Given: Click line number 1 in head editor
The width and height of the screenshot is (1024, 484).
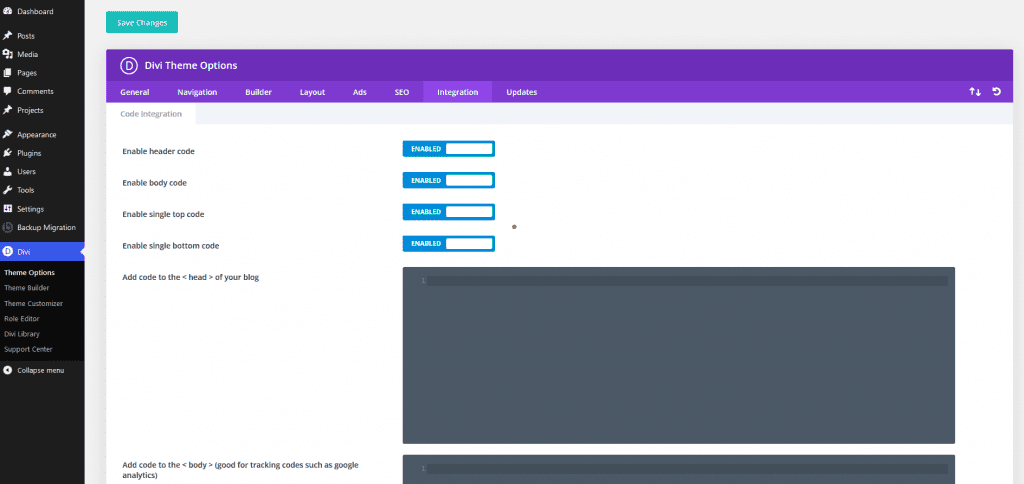Looking at the screenshot, I should pos(423,281).
